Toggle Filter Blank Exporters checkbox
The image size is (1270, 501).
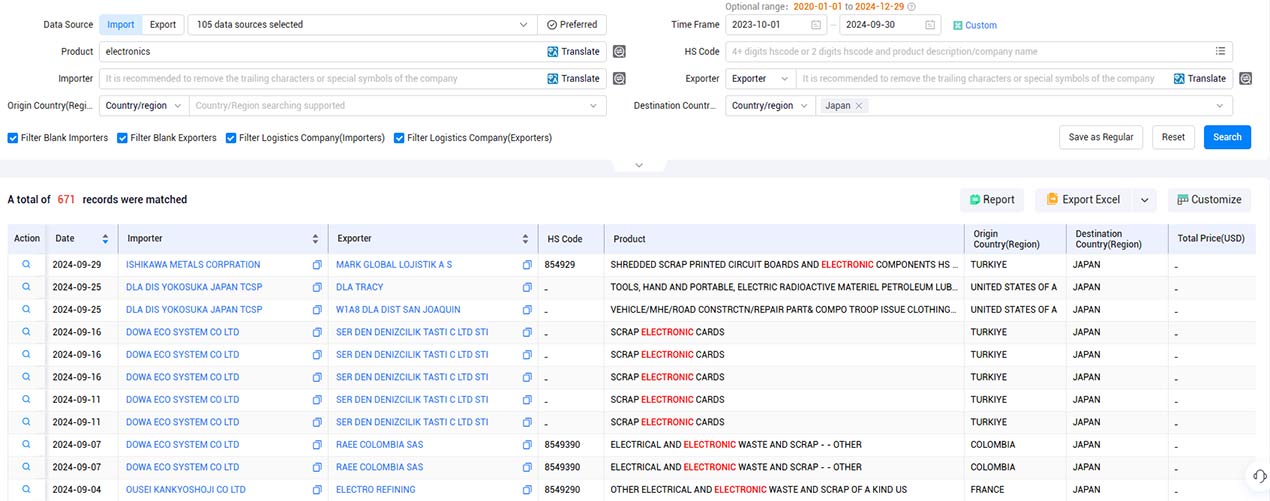(122, 138)
